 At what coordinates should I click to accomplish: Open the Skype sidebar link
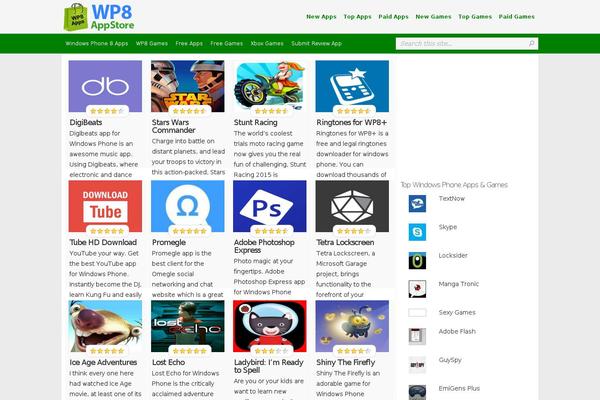(448, 227)
